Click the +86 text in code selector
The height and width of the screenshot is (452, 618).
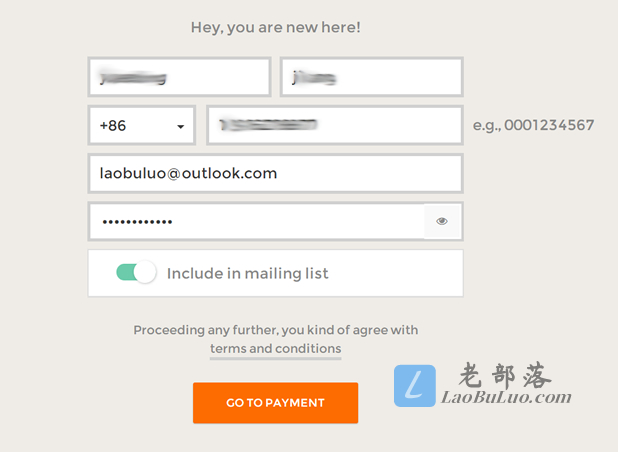tap(113, 126)
